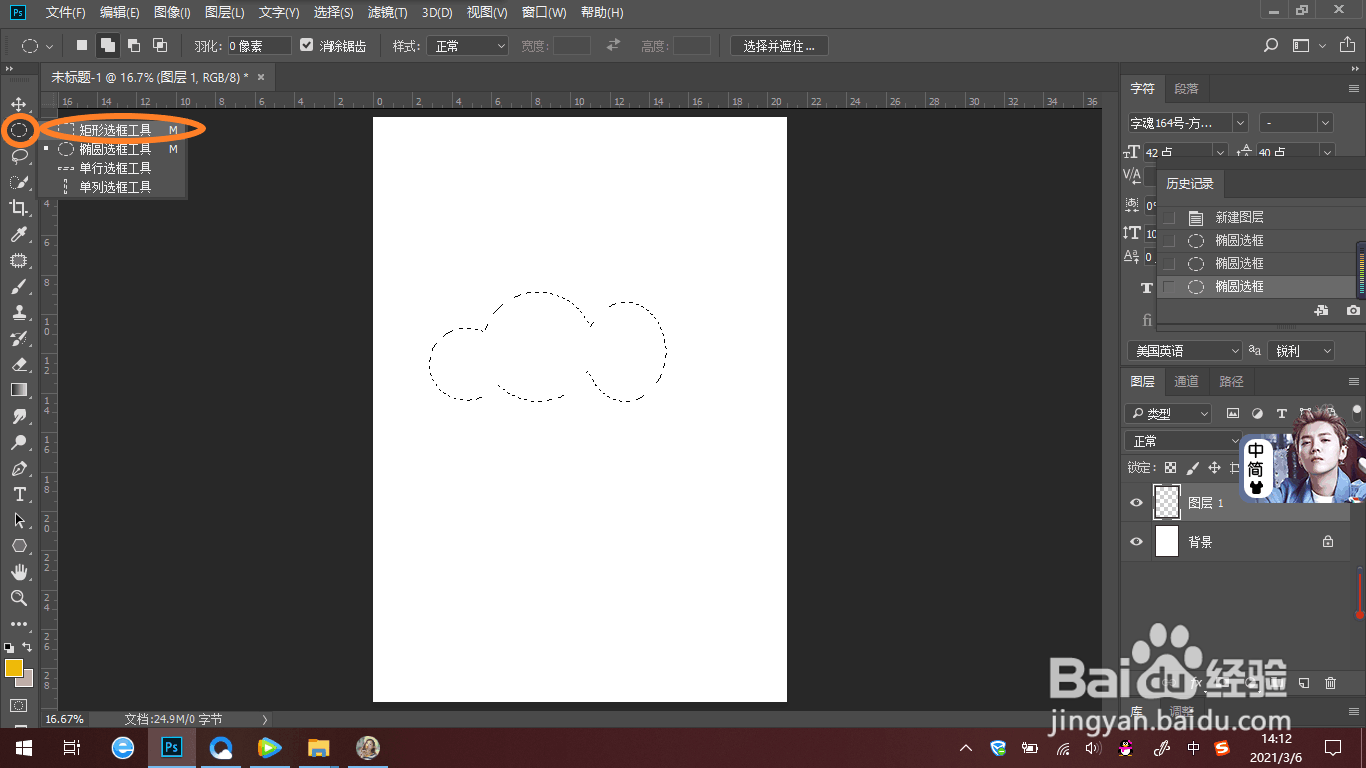This screenshot has height=768, width=1366.
Task: Delete layer with trash icon
Action: pos(1330,683)
